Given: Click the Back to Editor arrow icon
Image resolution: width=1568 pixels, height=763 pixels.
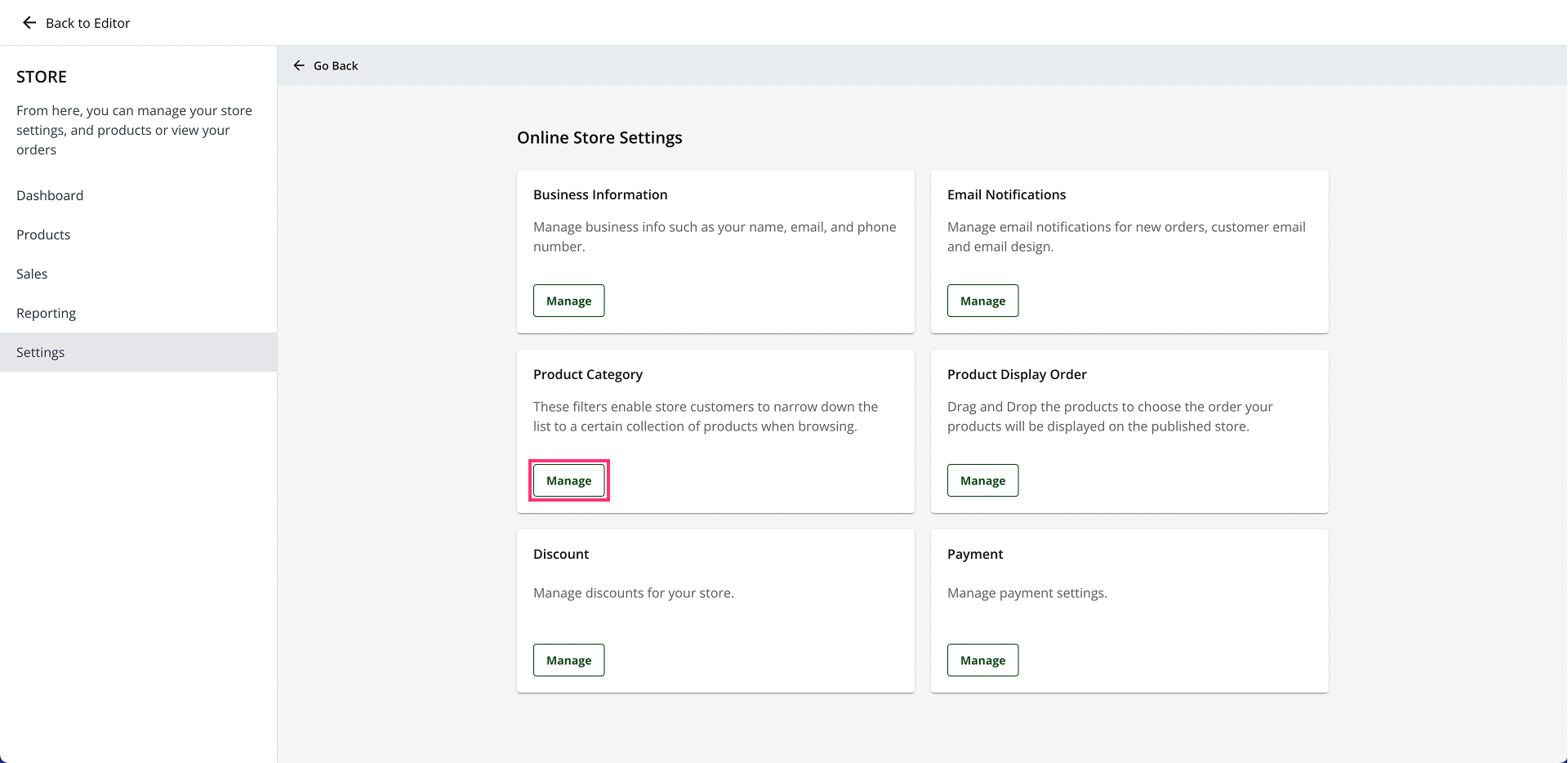Looking at the screenshot, I should (29, 23).
